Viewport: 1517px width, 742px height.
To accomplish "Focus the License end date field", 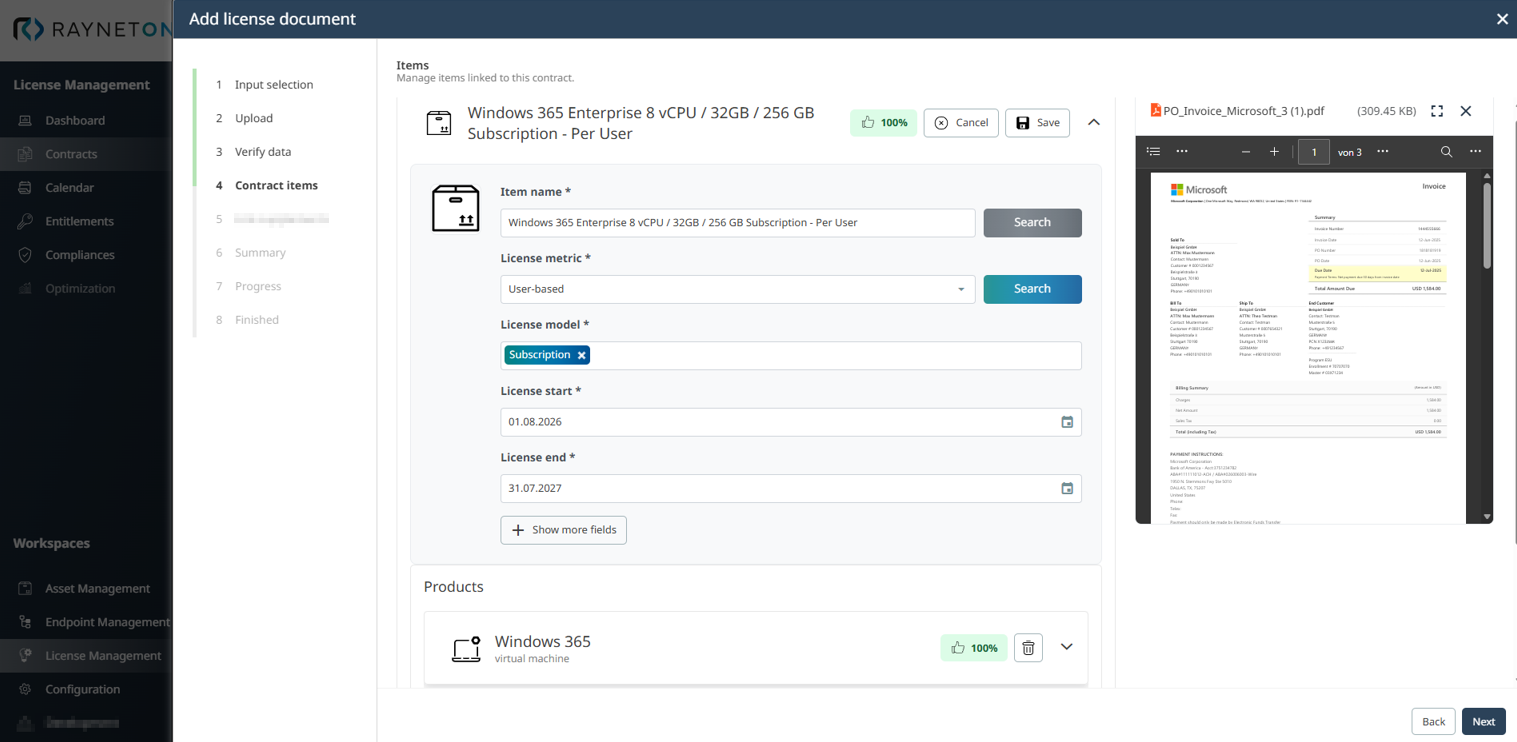I will 791,488.
